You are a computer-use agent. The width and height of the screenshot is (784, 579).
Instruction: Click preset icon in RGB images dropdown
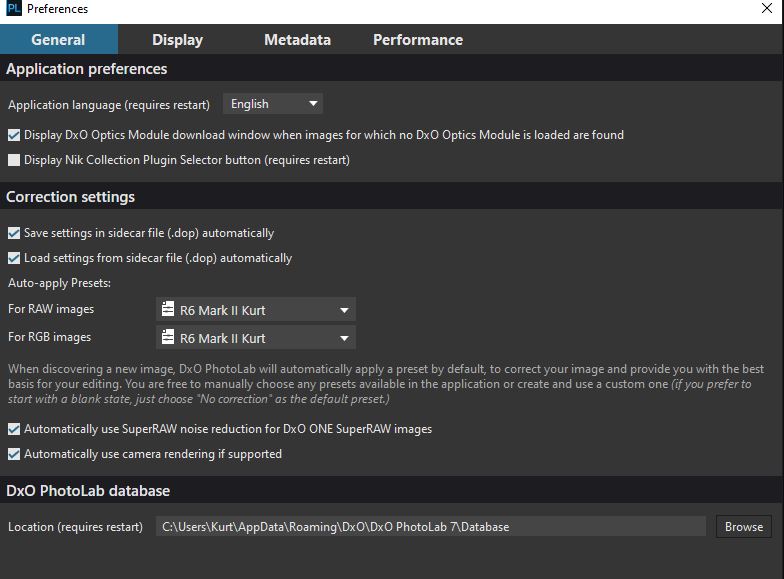pos(168,338)
